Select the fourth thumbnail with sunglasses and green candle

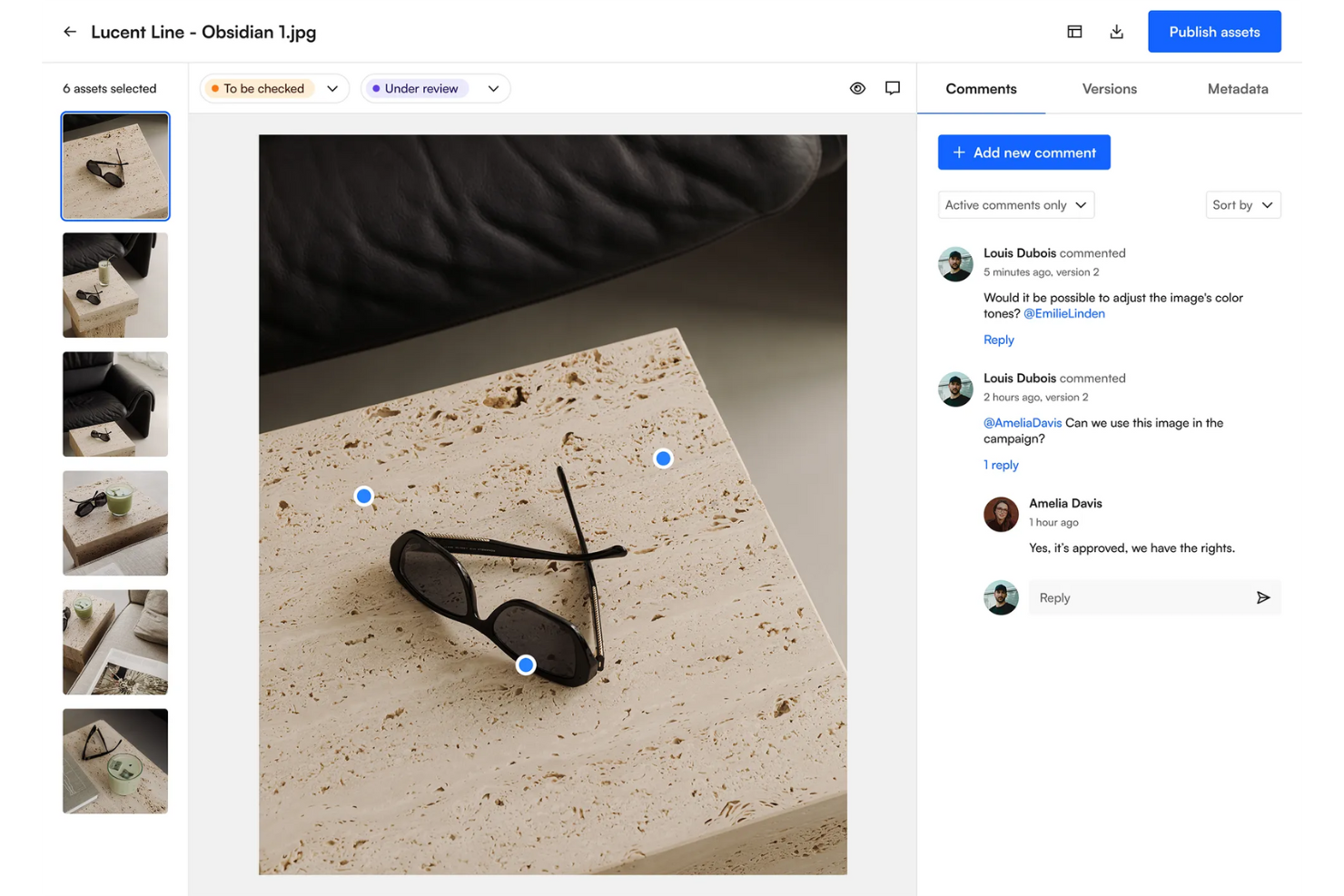(115, 523)
